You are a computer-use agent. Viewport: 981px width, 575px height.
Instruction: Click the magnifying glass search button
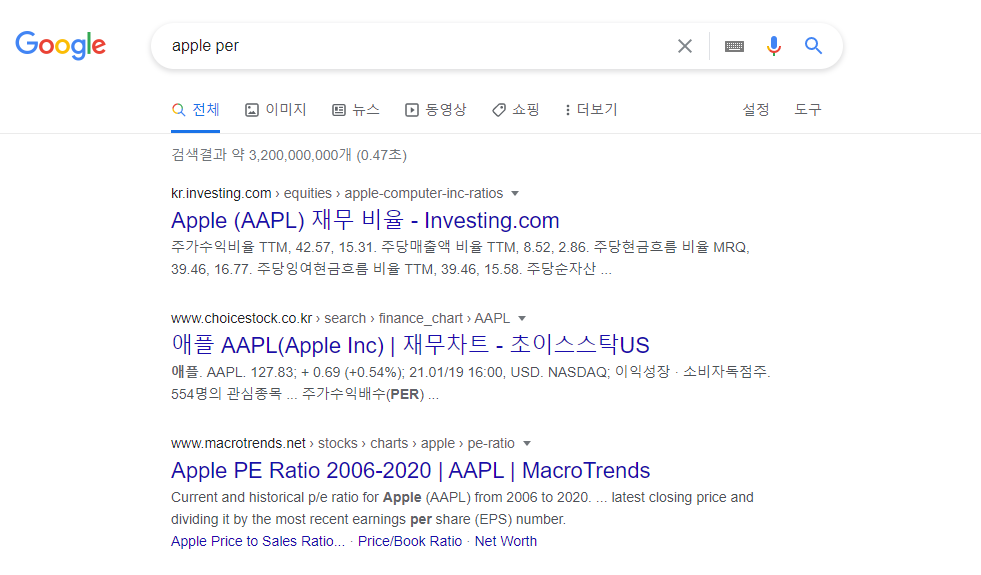click(813, 46)
